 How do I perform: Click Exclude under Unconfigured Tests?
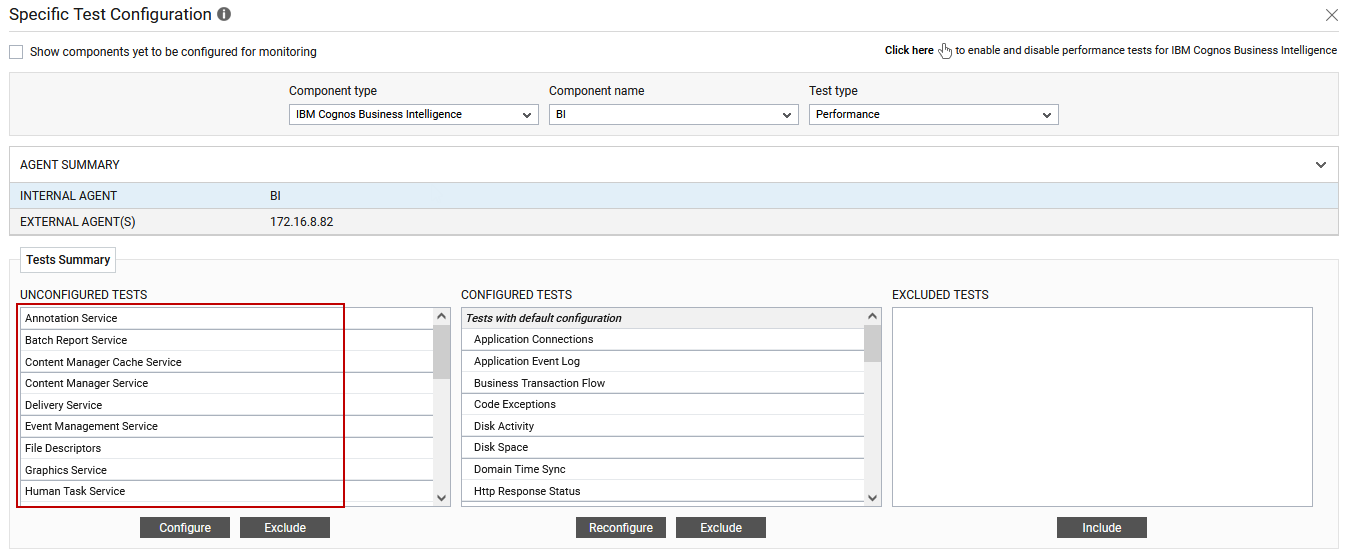[285, 528]
